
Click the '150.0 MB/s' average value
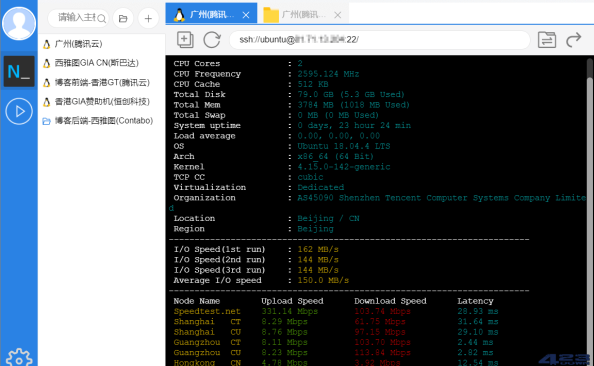click(x=323, y=280)
